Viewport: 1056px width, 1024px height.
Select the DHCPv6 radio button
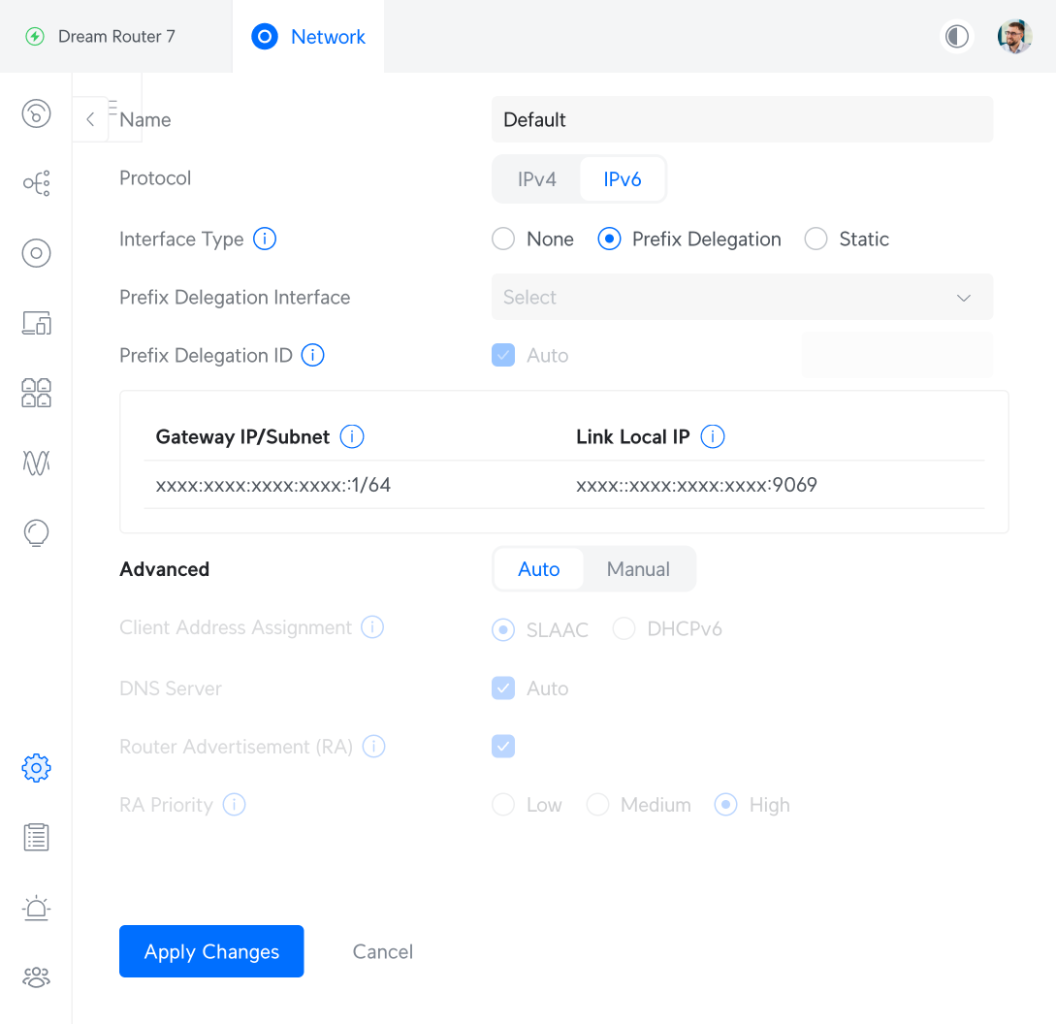624,629
